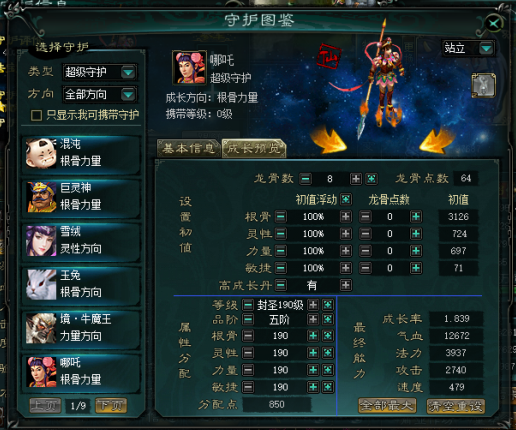Click the silver equipment icon beside the model
516x430 pixels.
(483, 86)
